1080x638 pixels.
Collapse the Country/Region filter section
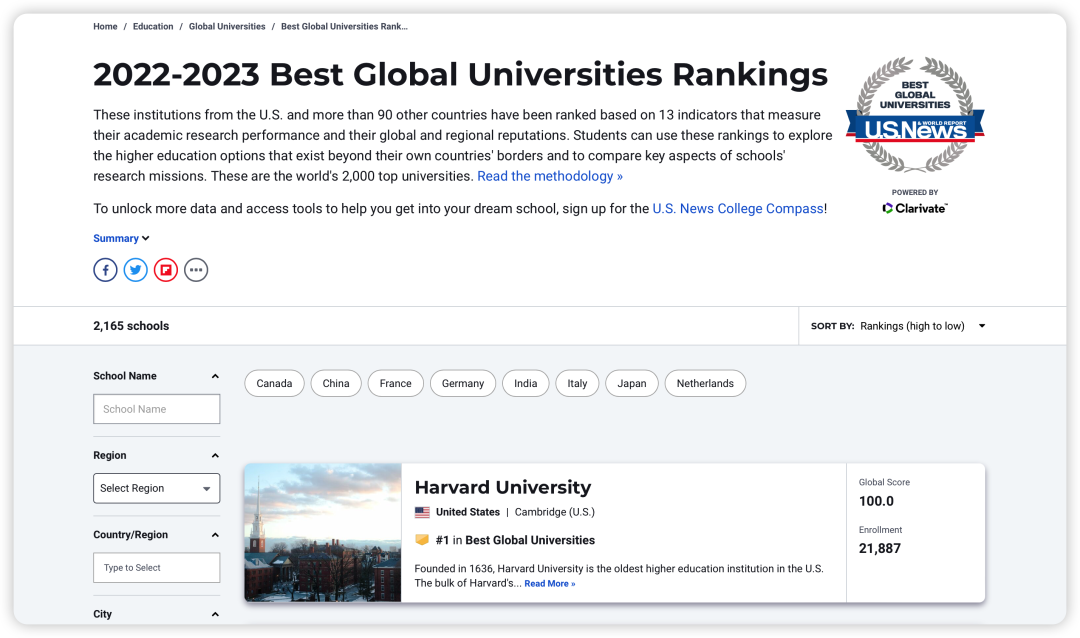tap(215, 535)
